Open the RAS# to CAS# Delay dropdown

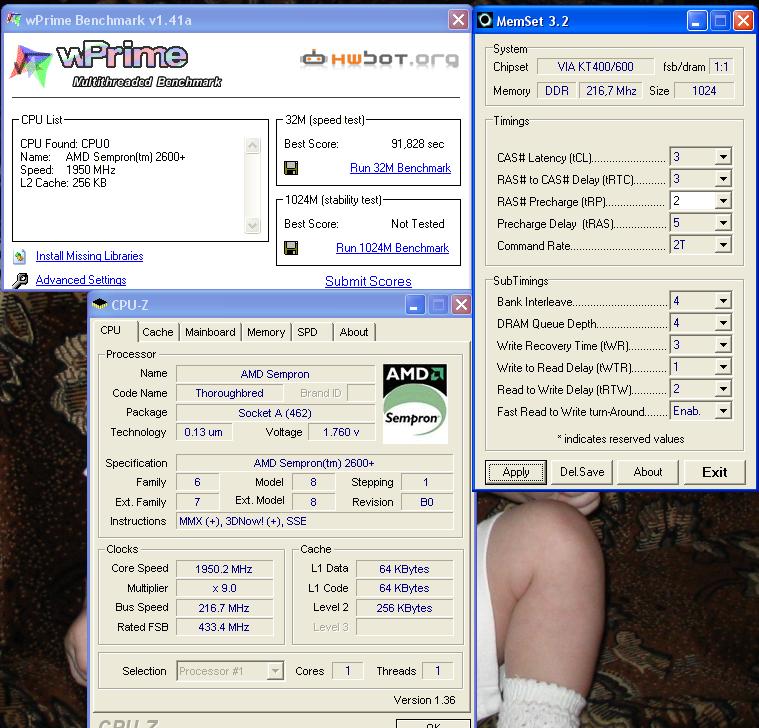click(x=723, y=179)
